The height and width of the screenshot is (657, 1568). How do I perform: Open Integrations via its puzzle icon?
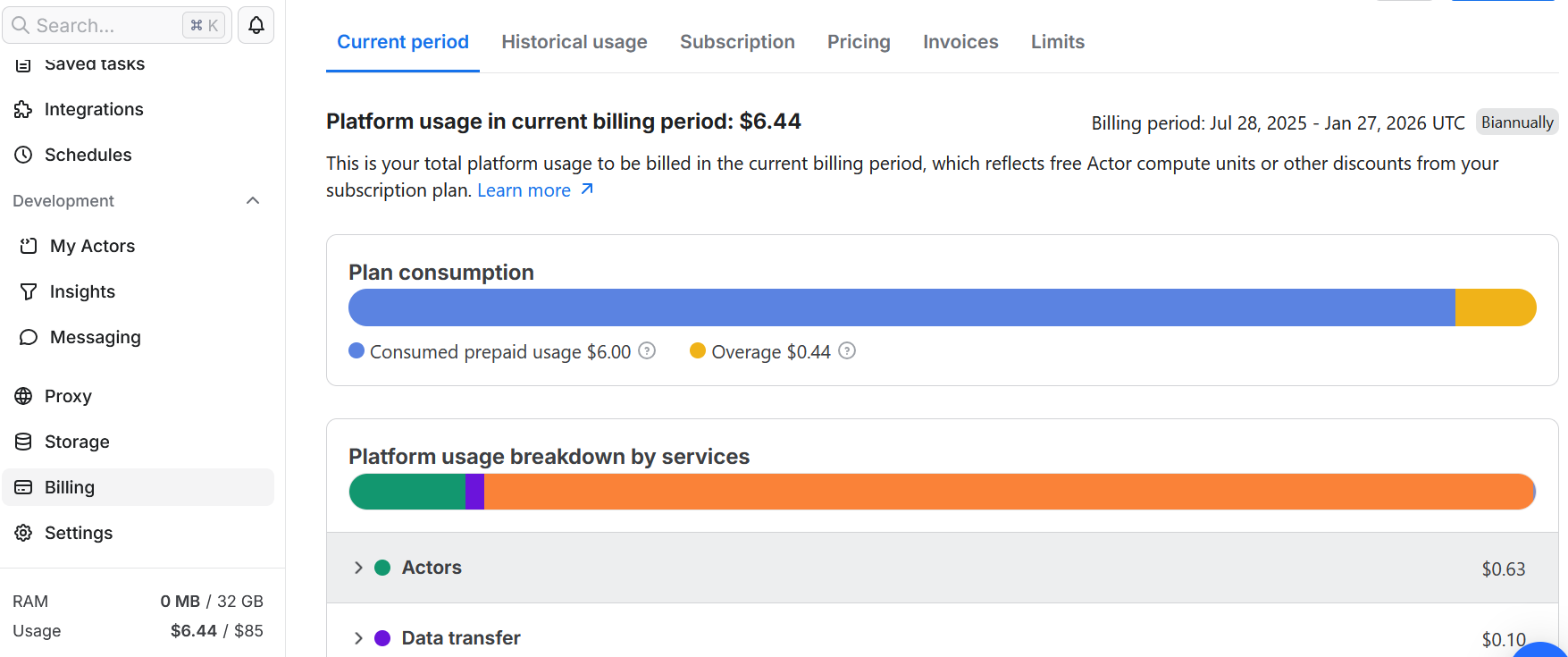click(x=23, y=110)
